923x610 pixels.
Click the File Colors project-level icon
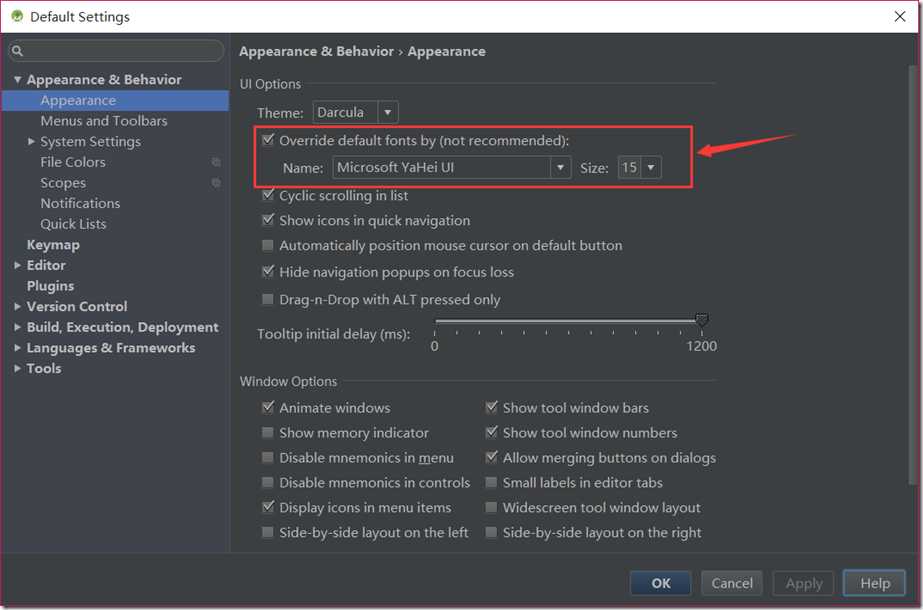[x=216, y=162]
